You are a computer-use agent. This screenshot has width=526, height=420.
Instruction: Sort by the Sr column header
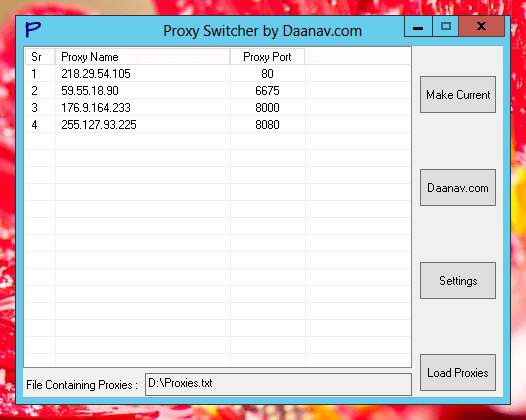pyautogui.click(x=40, y=57)
